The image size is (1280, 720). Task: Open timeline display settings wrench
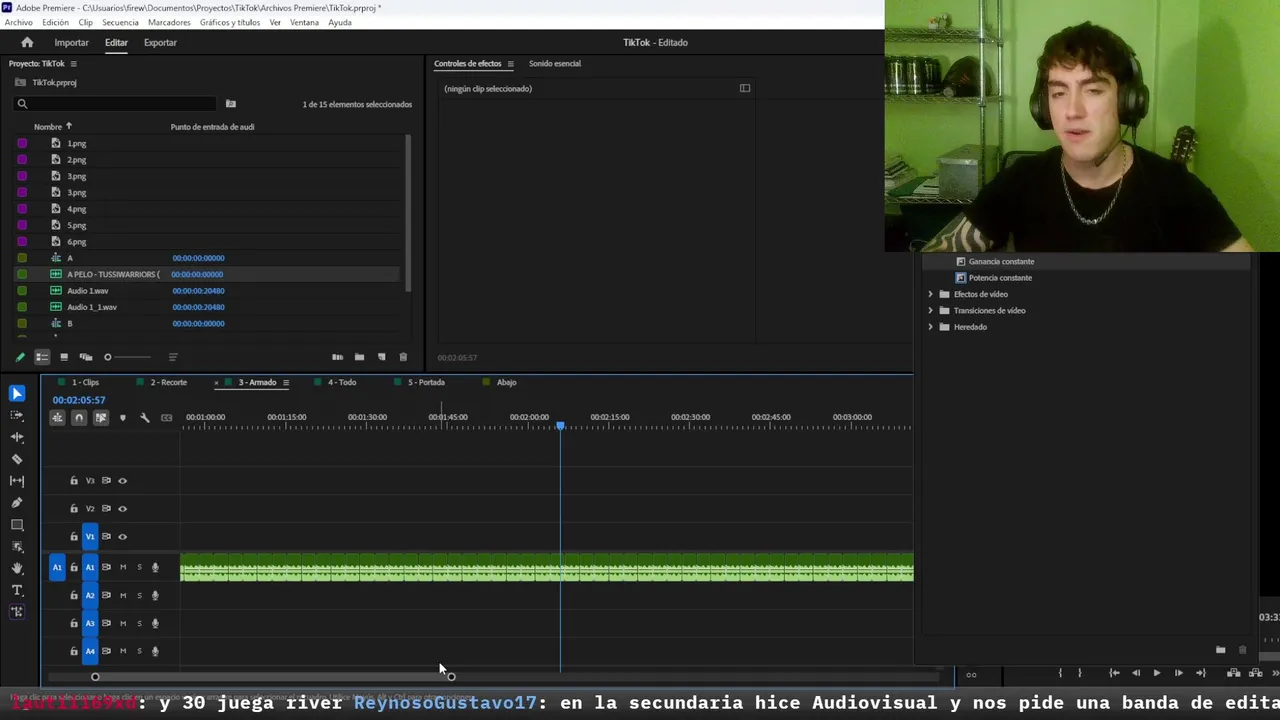(145, 417)
